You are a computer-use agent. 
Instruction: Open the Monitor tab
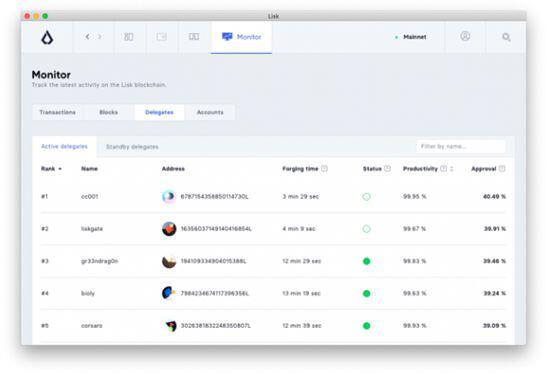(242, 37)
